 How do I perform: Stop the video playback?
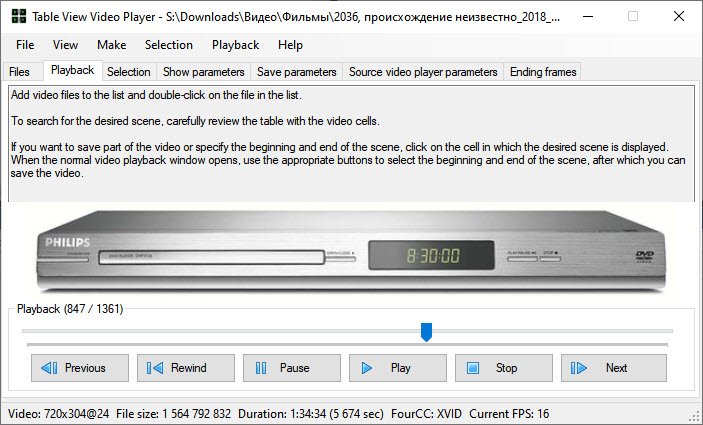click(x=504, y=368)
